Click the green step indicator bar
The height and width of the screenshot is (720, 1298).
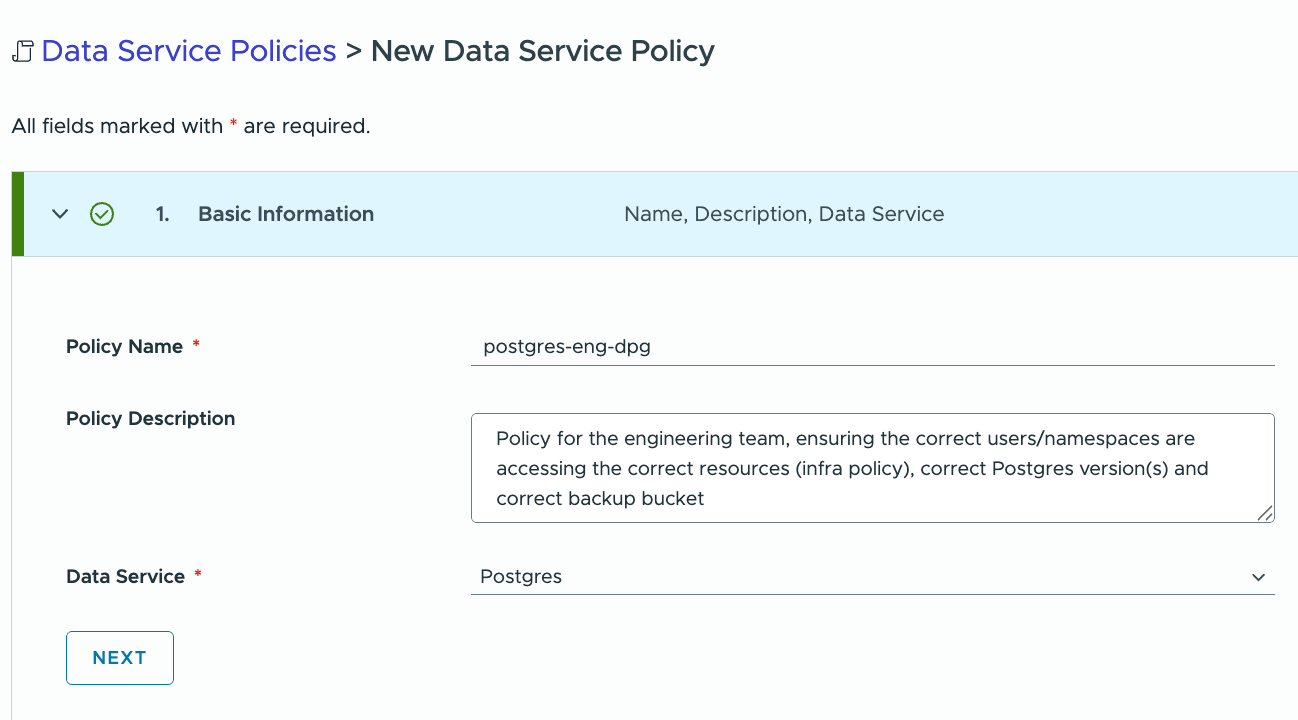click(17, 214)
